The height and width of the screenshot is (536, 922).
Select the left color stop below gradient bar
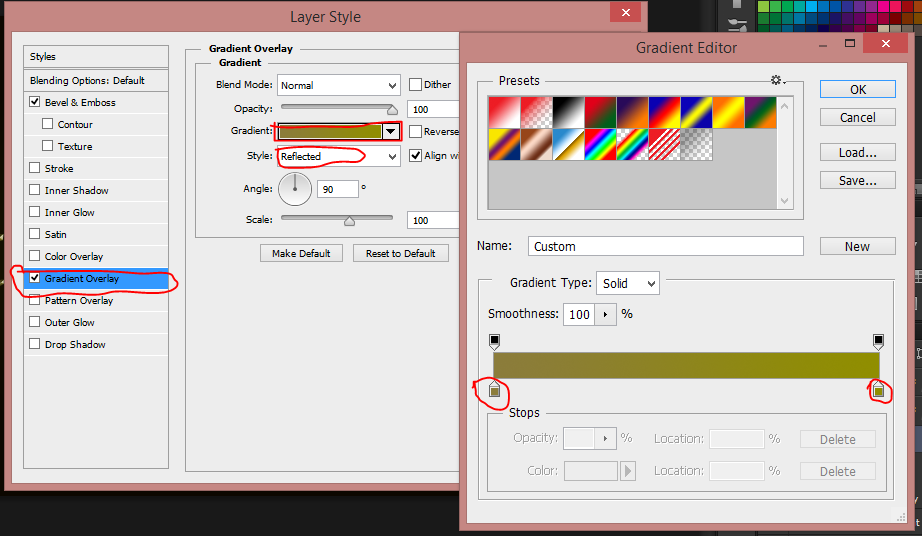click(x=495, y=389)
